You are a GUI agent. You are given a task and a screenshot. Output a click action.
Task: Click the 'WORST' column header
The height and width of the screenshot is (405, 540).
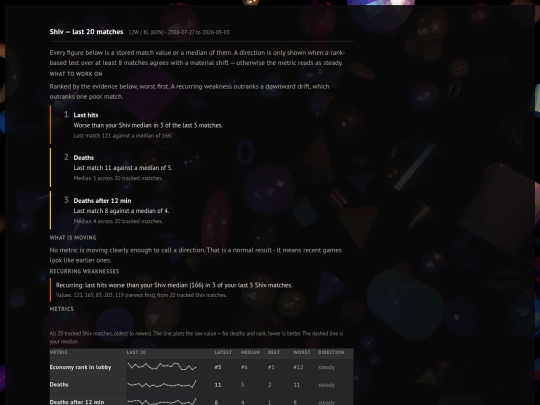[302, 352]
